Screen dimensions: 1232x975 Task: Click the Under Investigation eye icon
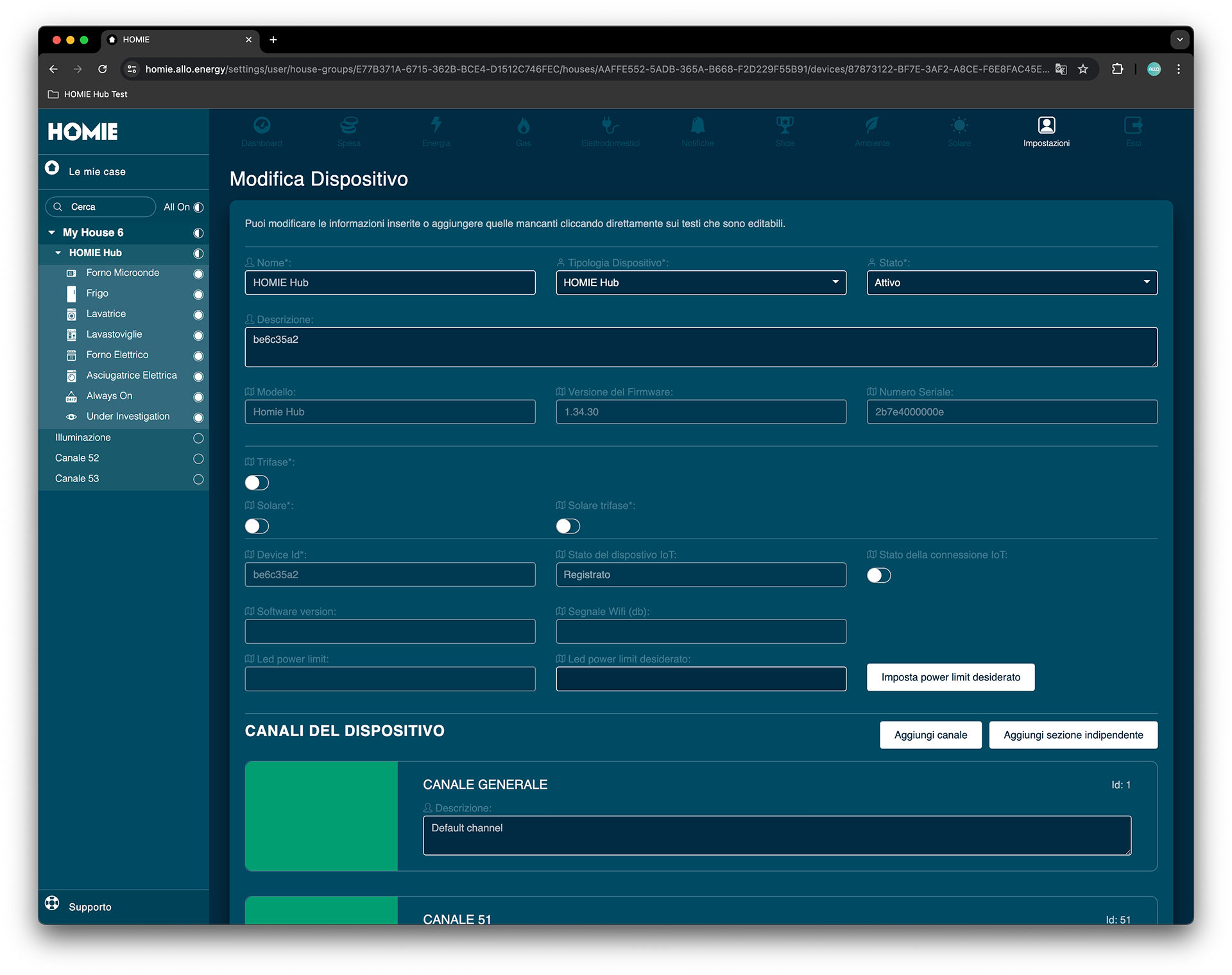click(x=71, y=417)
